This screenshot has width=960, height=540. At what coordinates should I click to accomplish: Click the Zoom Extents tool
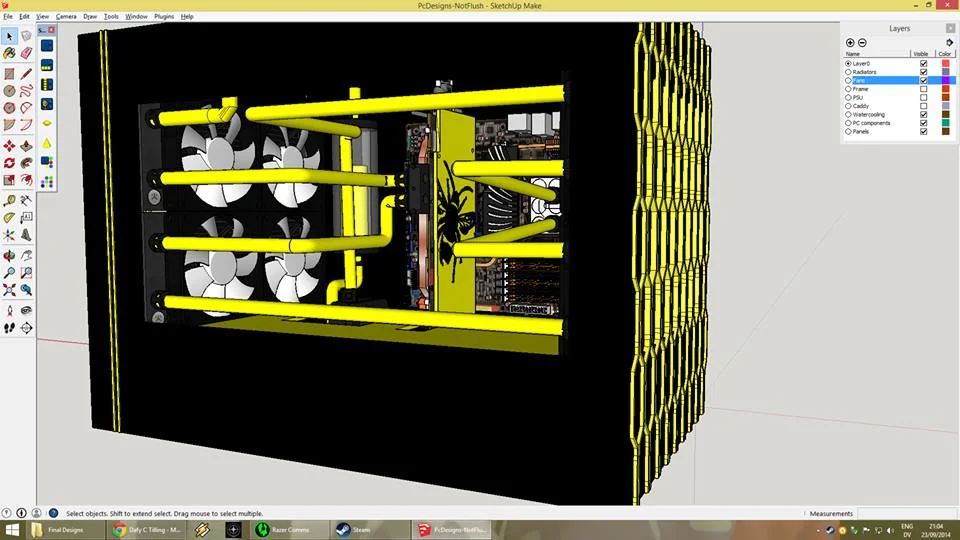click(9, 290)
